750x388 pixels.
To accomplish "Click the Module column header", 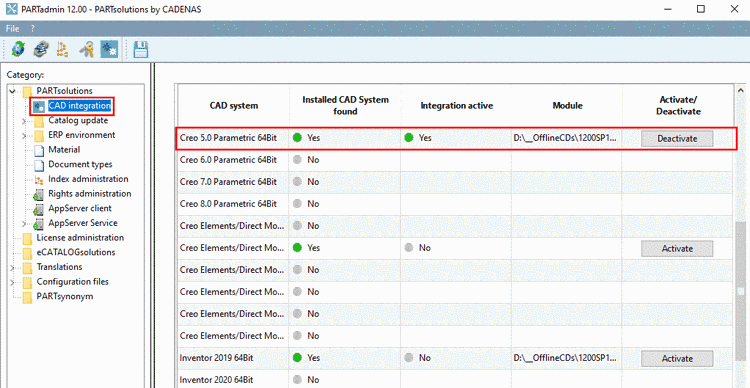I will (567, 106).
